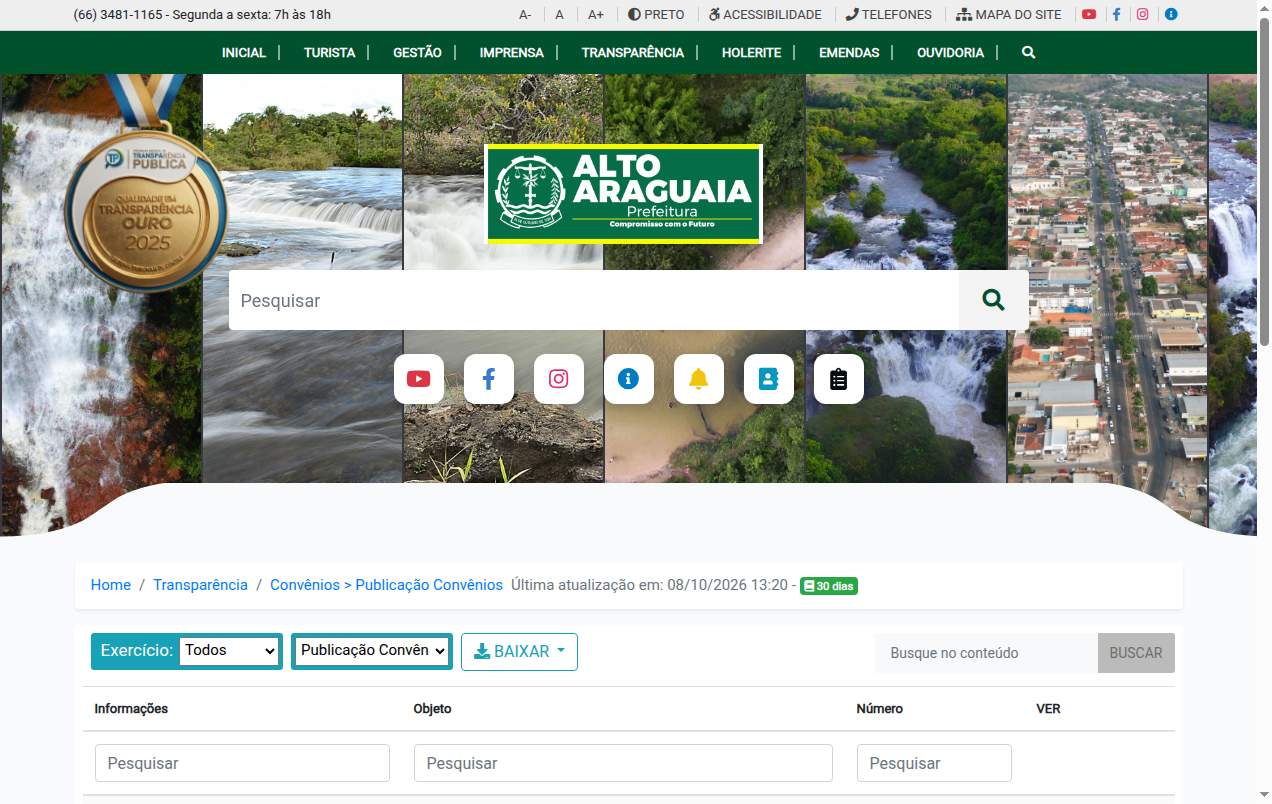1272x804 pixels.
Task: Click the Busque no conteúdo field
Action: (986, 653)
